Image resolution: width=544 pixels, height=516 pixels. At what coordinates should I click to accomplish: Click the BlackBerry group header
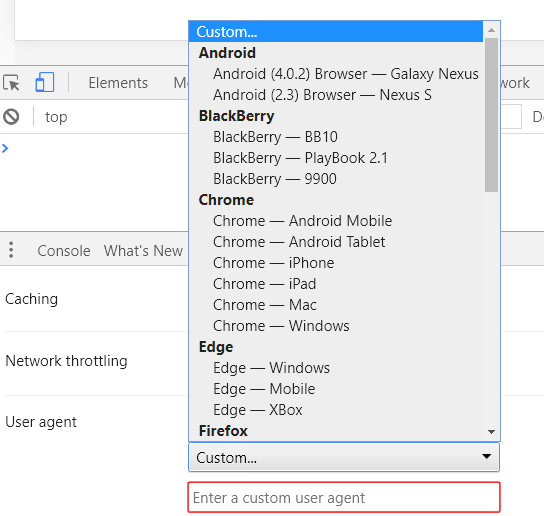click(x=236, y=116)
